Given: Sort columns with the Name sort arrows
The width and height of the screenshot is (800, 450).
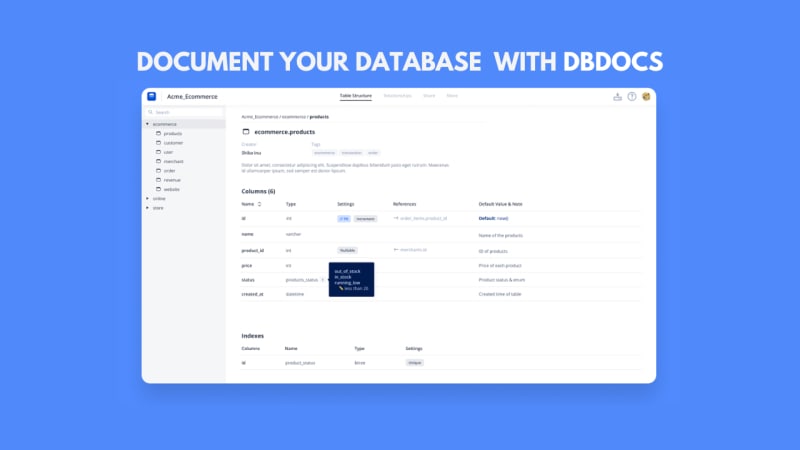Looking at the screenshot, I should pos(259,204).
